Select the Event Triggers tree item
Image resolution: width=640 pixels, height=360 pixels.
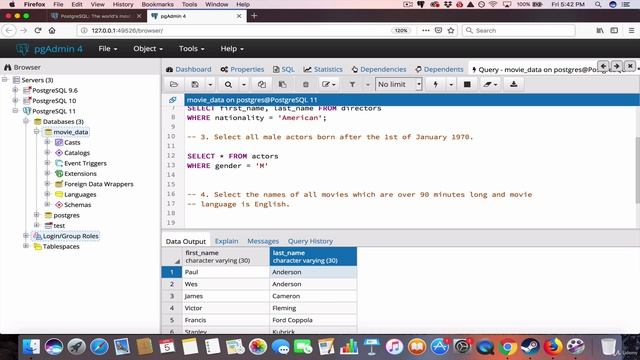tap(85, 163)
